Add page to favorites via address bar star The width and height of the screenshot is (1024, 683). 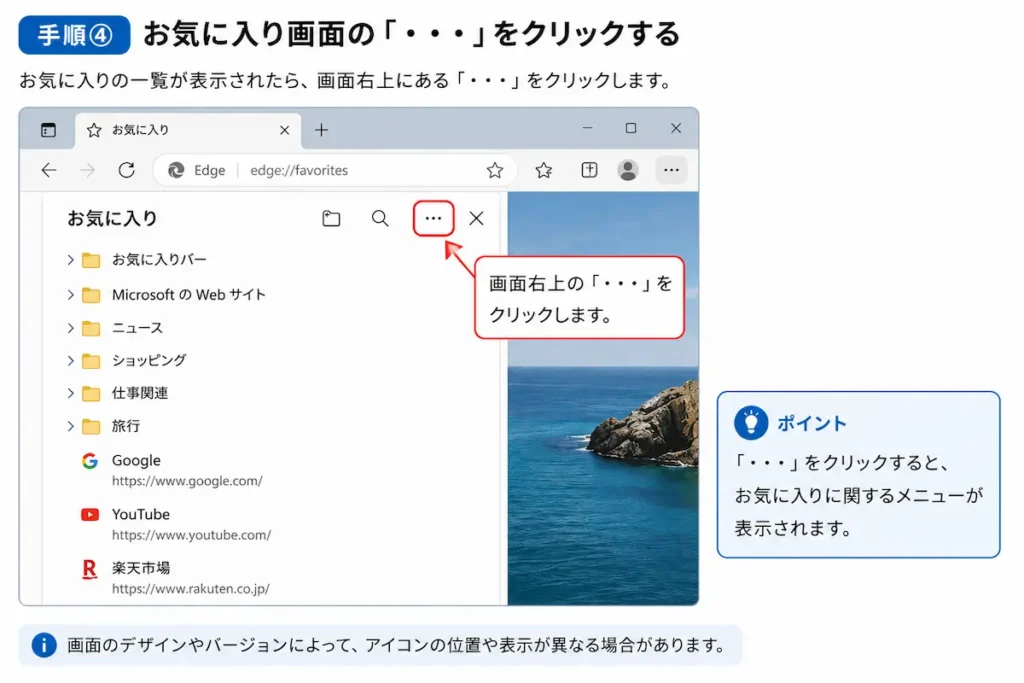click(494, 170)
